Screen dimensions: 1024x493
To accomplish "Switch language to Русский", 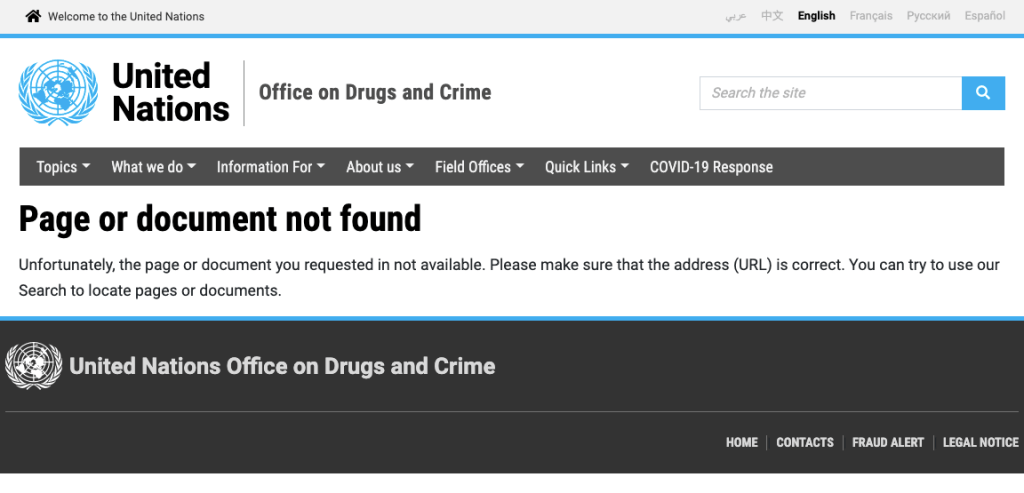I will point(928,16).
